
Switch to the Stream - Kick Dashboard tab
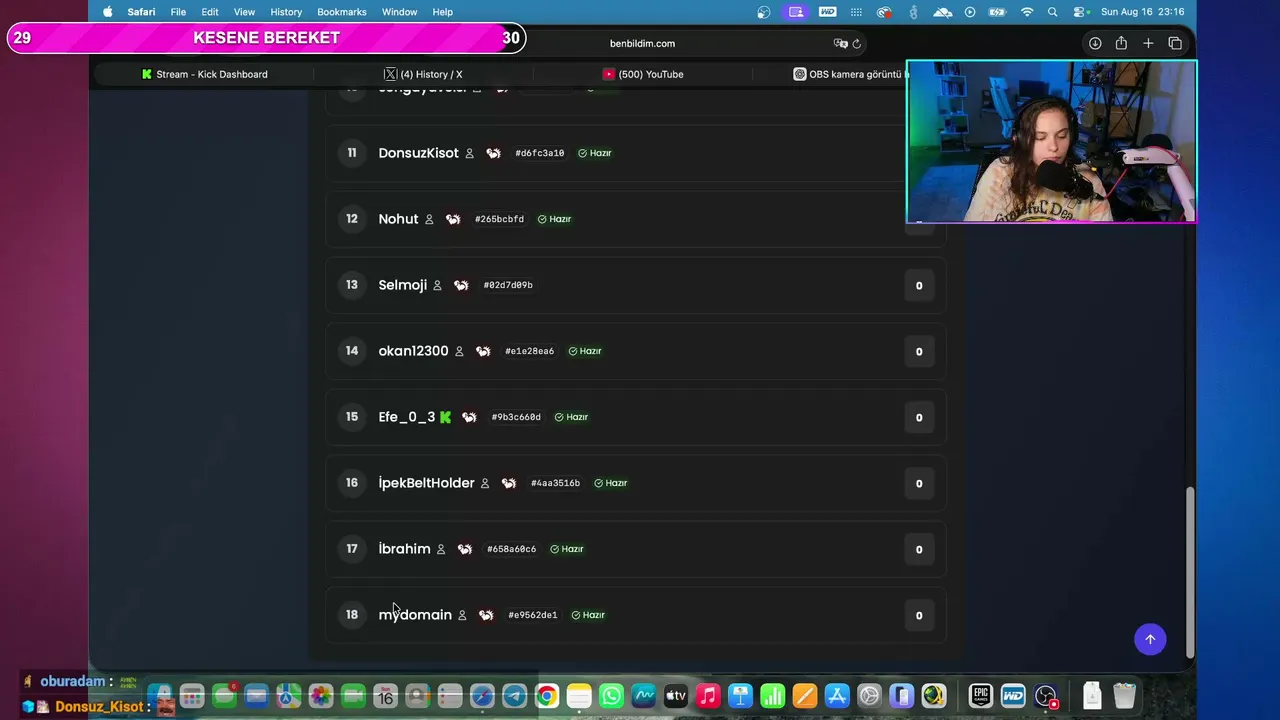click(205, 74)
